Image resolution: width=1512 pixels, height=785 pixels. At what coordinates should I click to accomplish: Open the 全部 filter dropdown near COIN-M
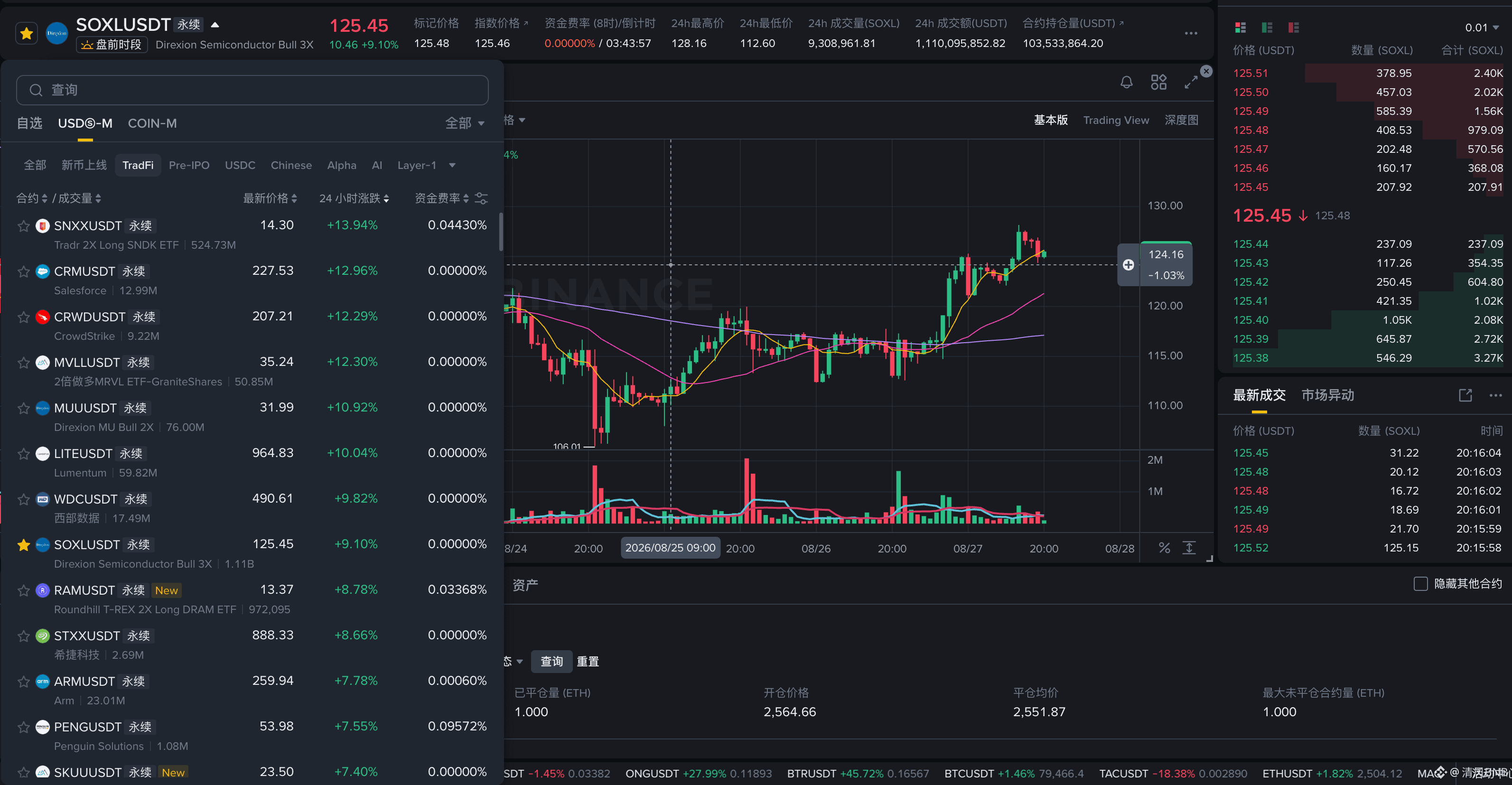coord(465,123)
